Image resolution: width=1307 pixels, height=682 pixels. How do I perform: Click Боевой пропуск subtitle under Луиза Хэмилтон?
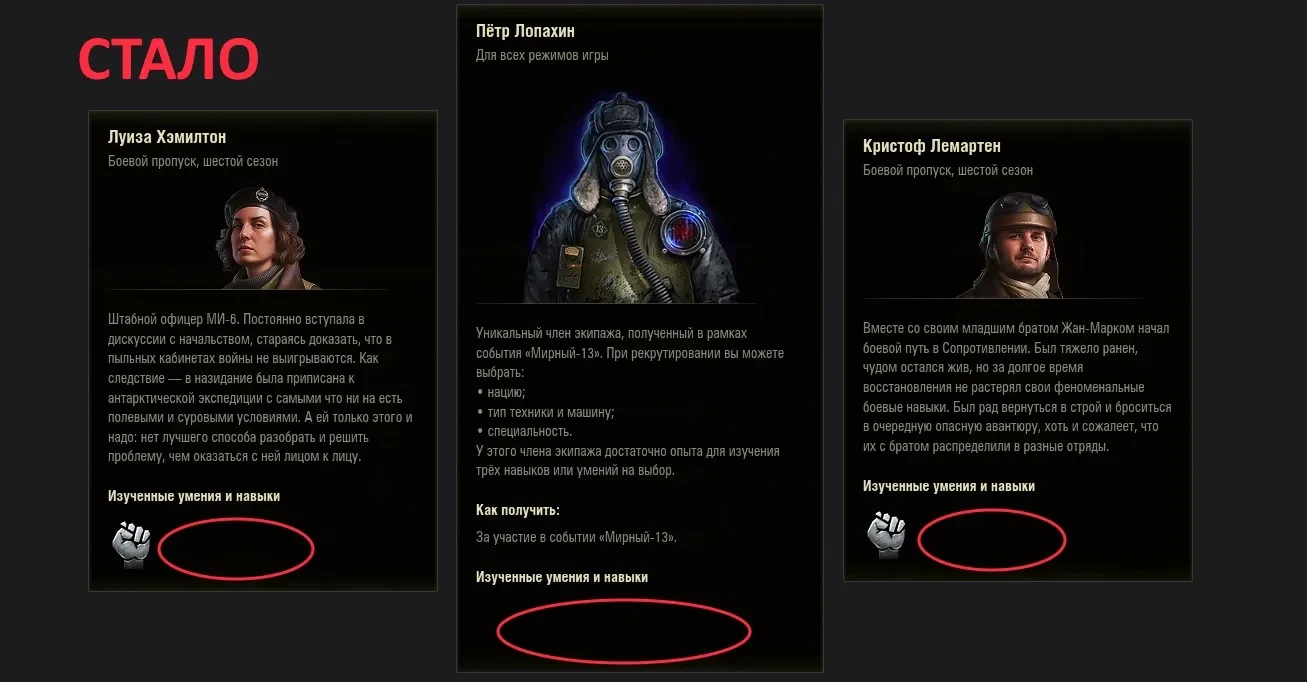pyautogui.click(x=193, y=161)
